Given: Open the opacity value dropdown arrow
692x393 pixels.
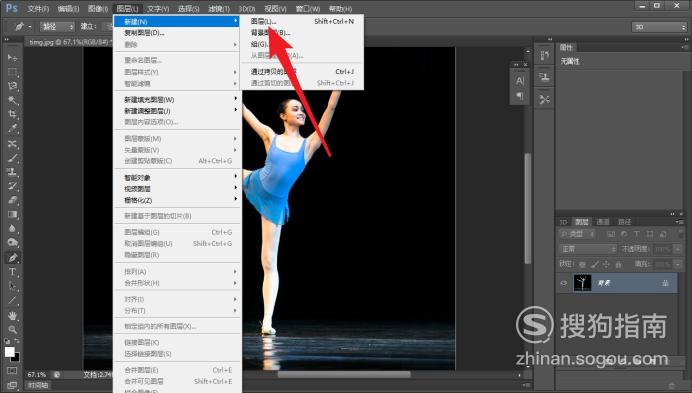Looking at the screenshot, I should point(678,249).
